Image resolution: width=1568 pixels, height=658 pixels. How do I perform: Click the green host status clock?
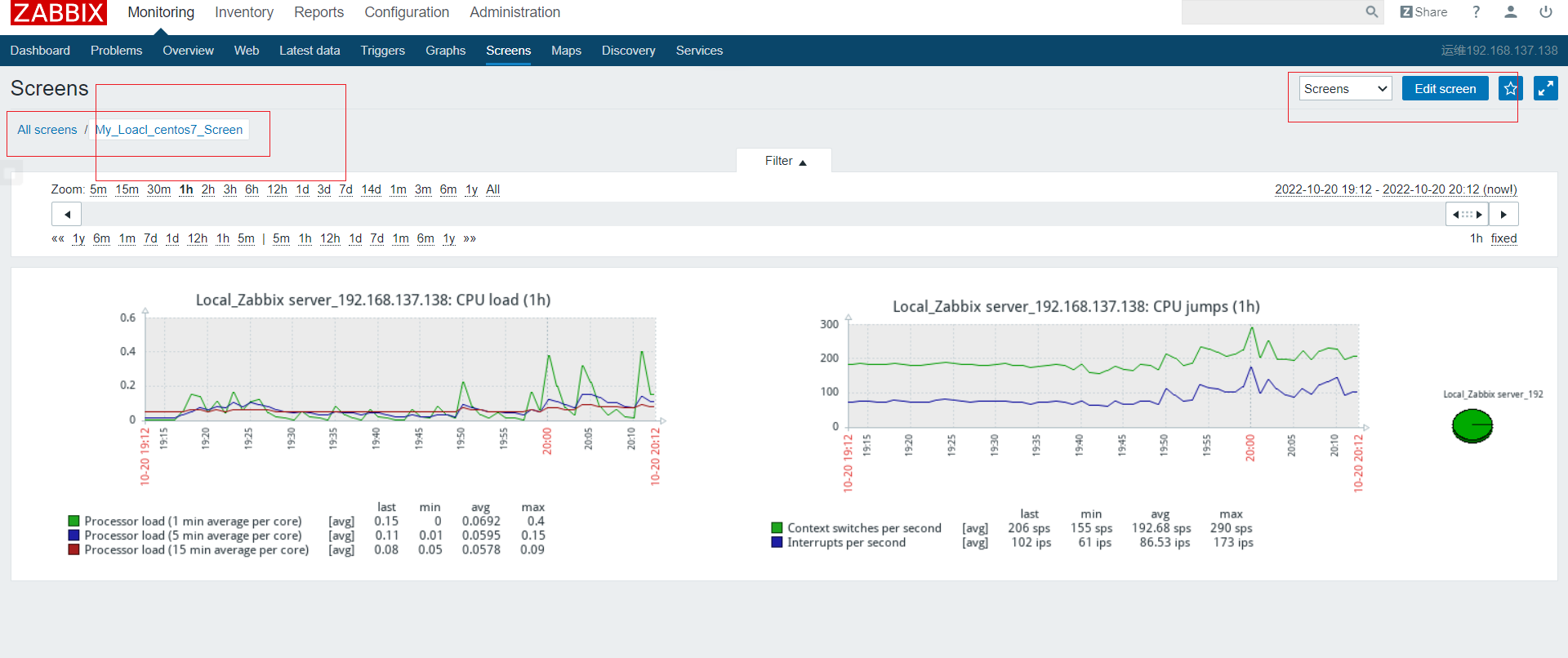point(1472,426)
